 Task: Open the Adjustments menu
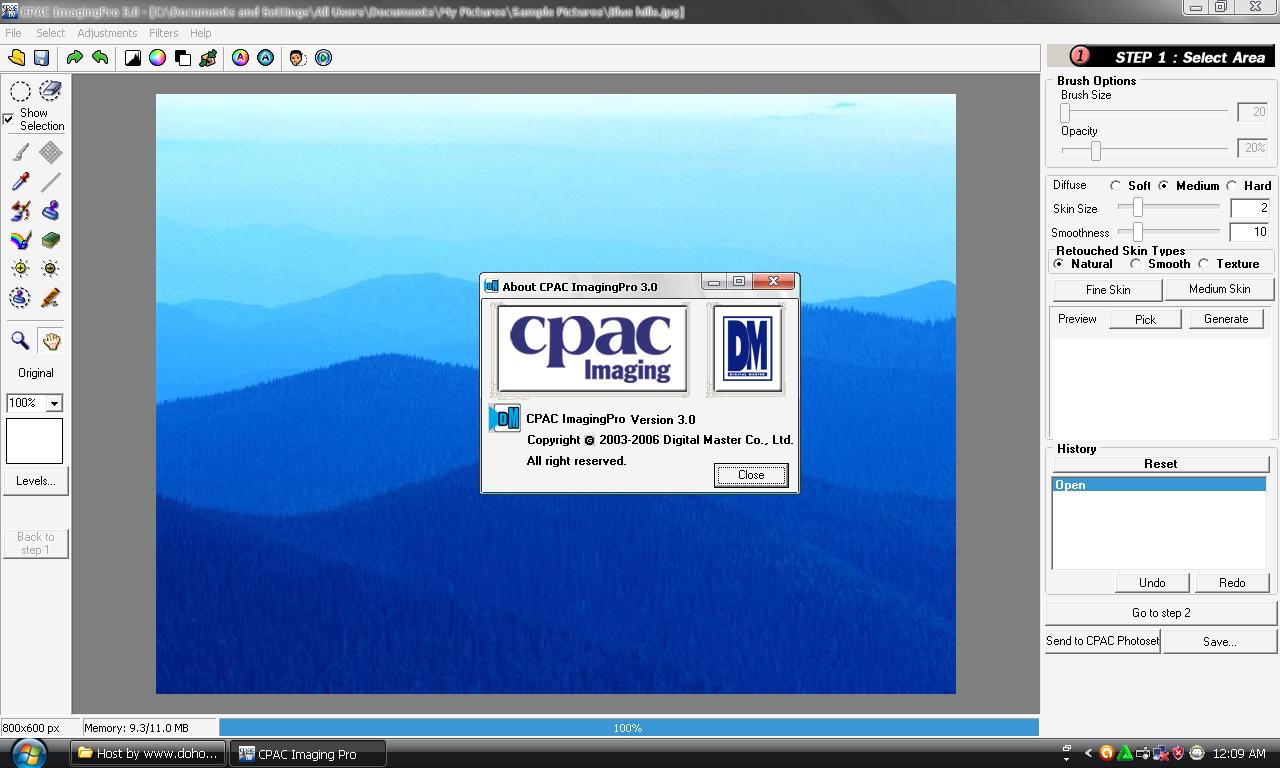pyautogui.click(x=107, y=32)
